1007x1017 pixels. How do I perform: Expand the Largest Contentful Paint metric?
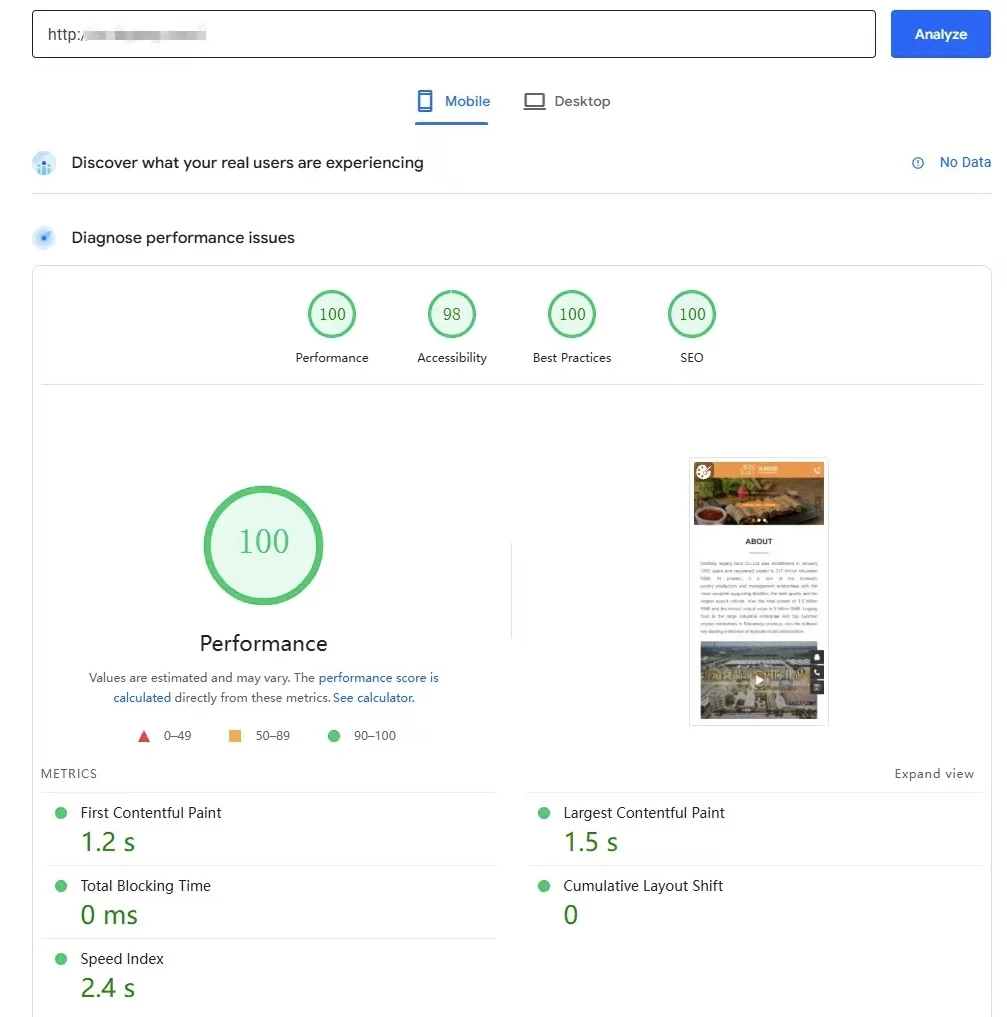click(x=644, y=813)
